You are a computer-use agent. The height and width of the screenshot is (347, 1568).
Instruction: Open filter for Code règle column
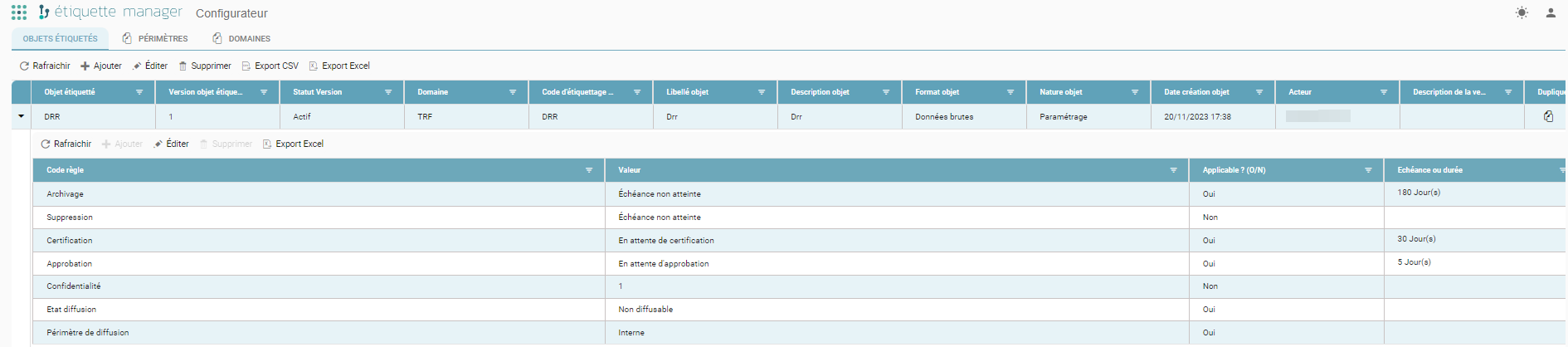pos(589,170)
